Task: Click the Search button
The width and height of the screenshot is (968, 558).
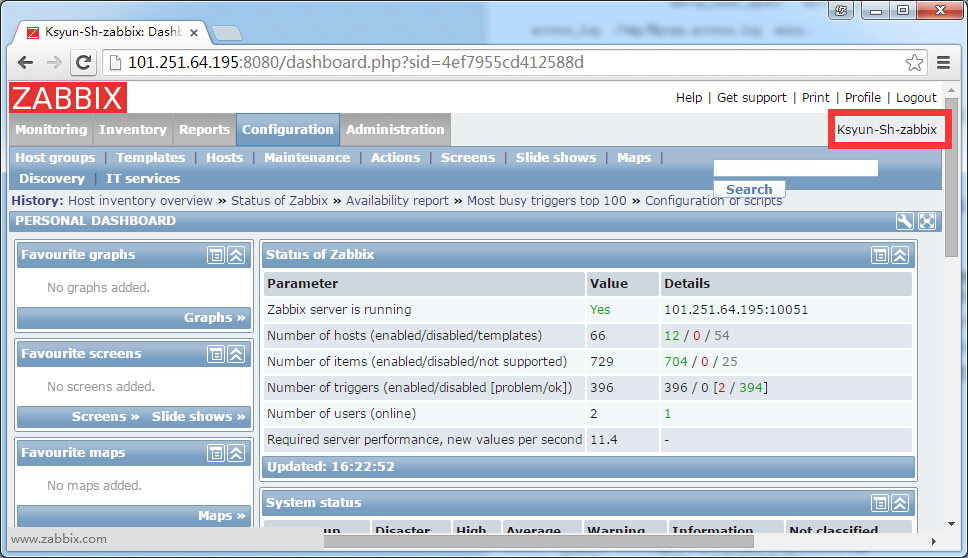Action: coord(749,189)
